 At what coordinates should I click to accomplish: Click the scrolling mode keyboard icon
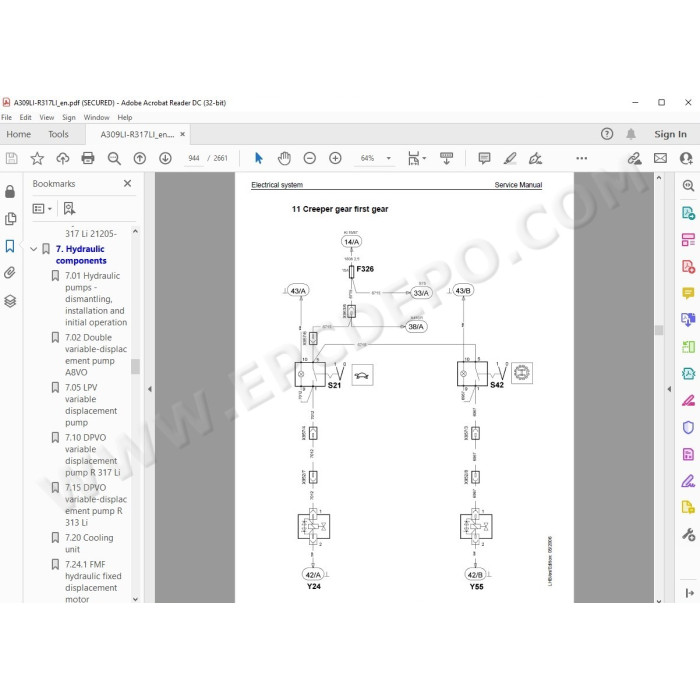[x=446, y=158]
